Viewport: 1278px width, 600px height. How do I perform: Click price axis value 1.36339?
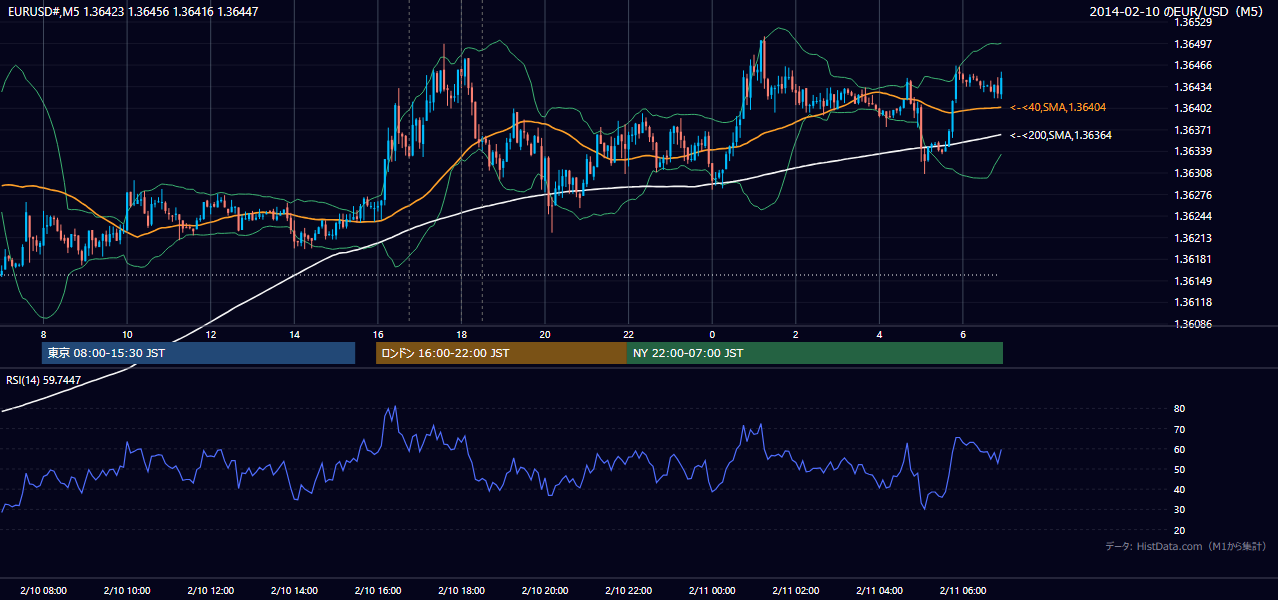1192,151
